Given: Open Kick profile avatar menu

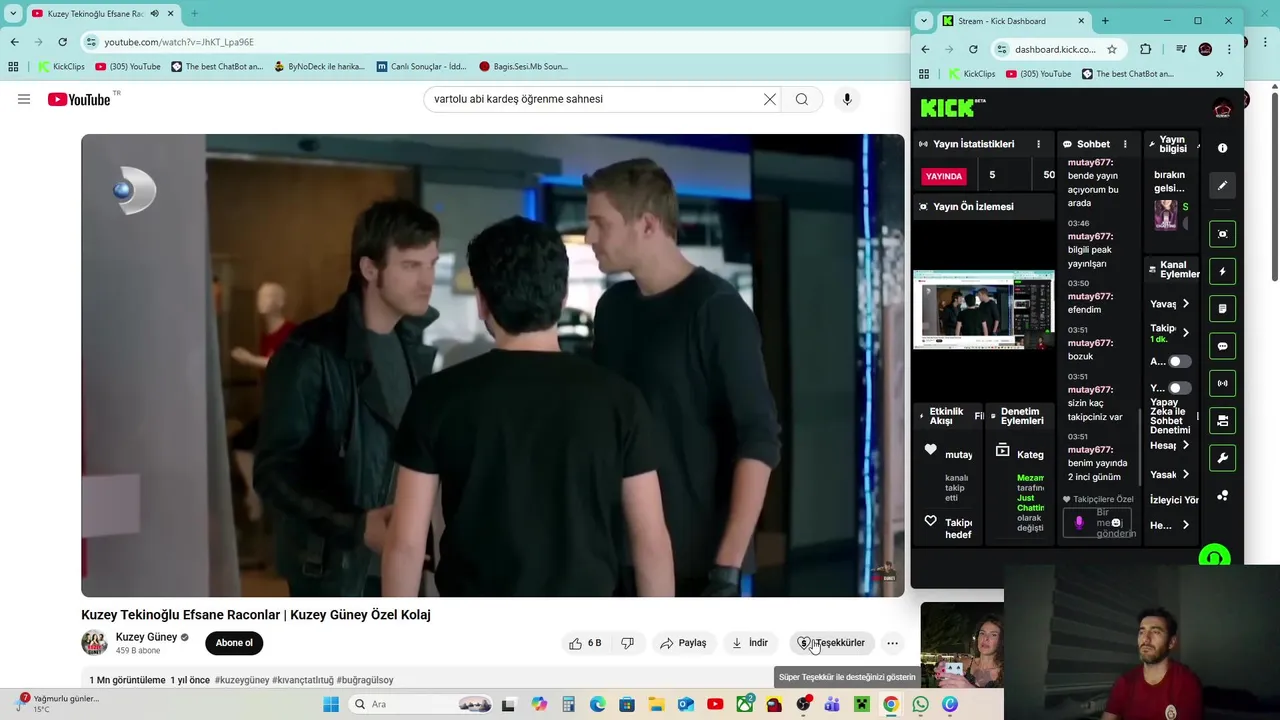Looking at the screenshot, I should 1222,108.
